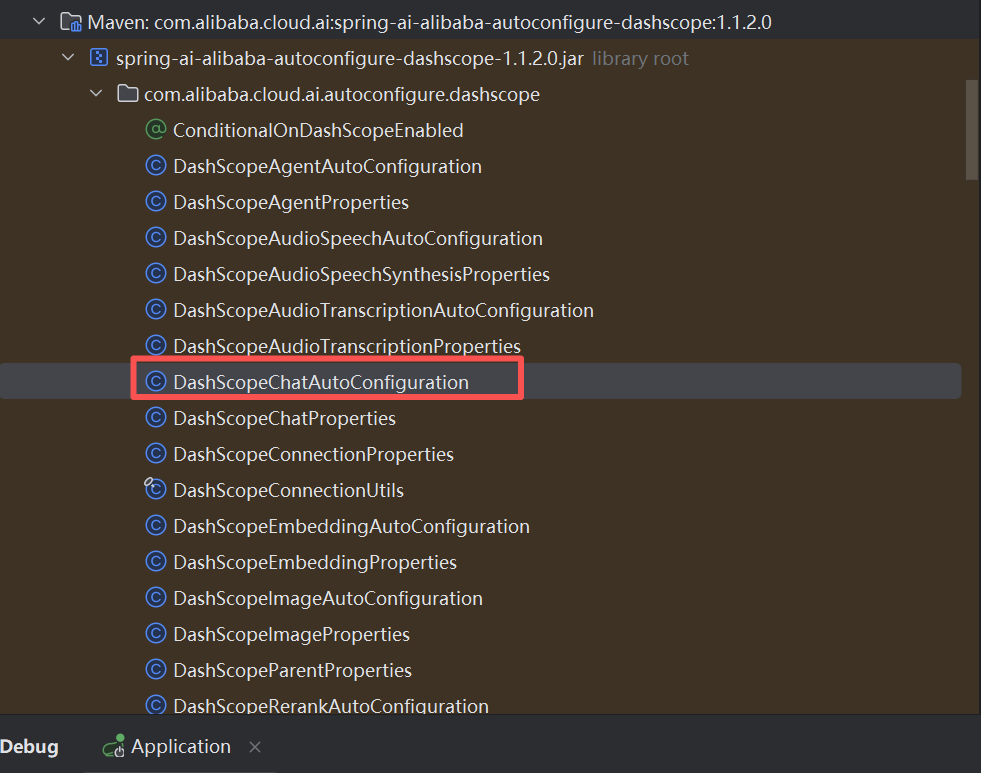Click the DashScopeParentProperties class icon

(156, 669)
